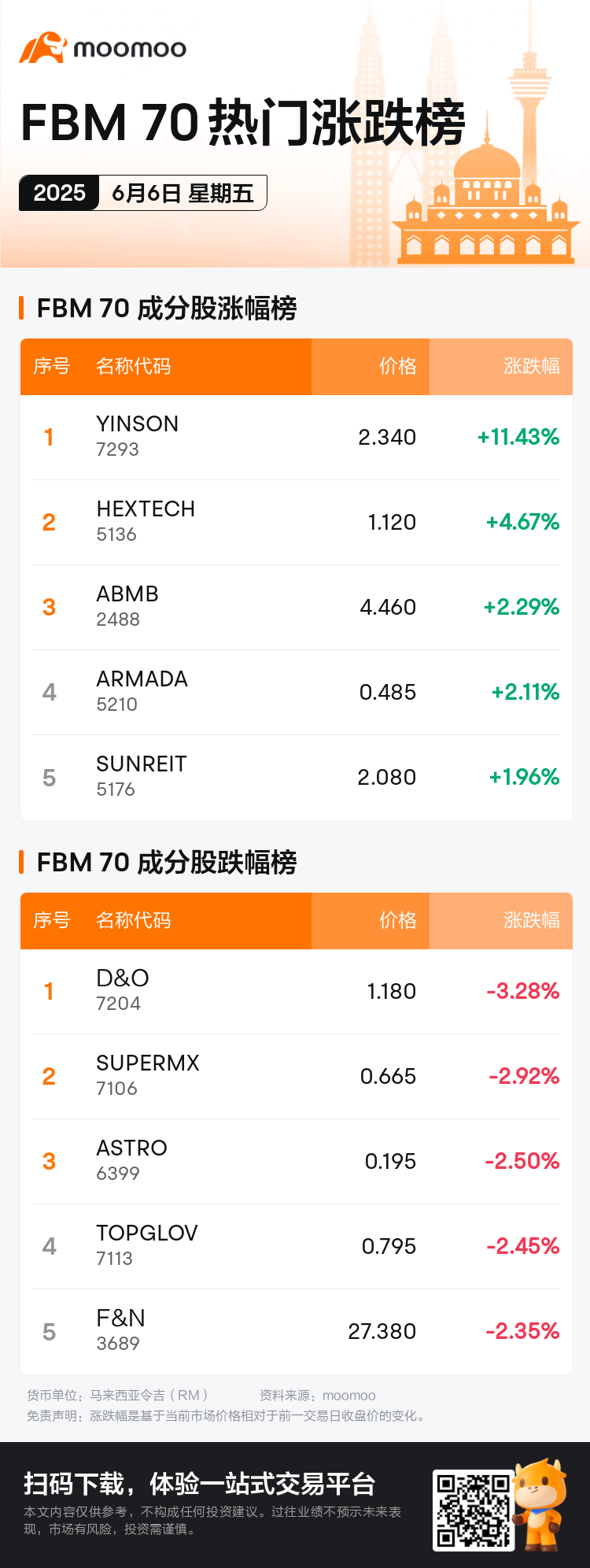The width and height of the screenshot is (590, 1568).
Task: Click the orange bull mascot character
Action: point(540,1504)
